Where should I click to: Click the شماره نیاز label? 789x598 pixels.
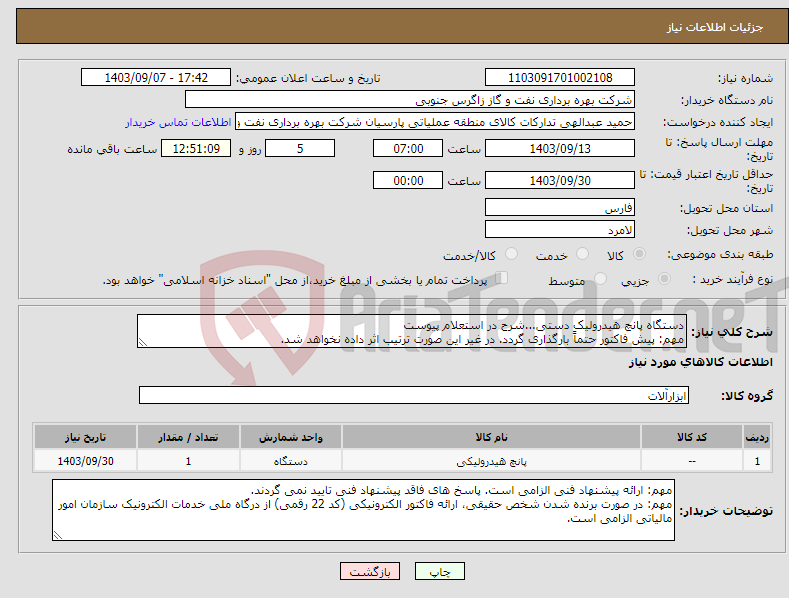tap(745, 79)
